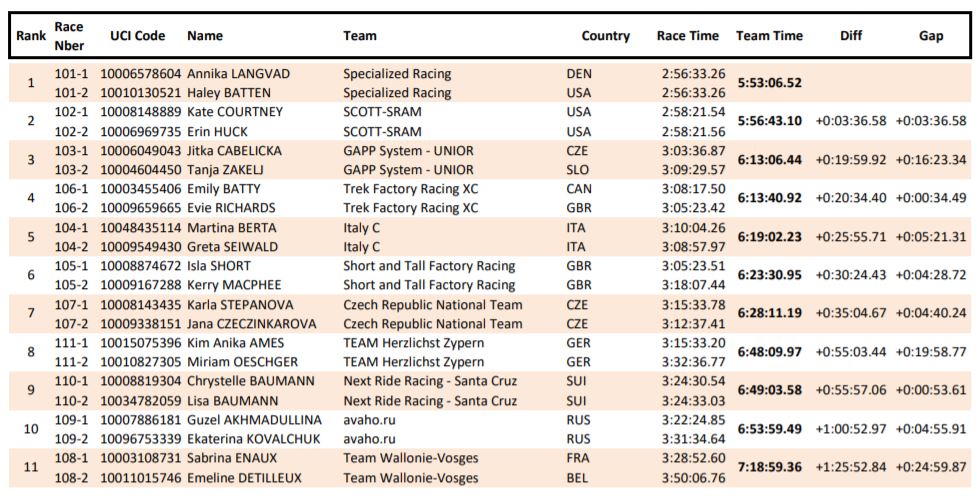Click the name Kate COURTNEY
Screen dimensions: 977x497
point(236,113)
